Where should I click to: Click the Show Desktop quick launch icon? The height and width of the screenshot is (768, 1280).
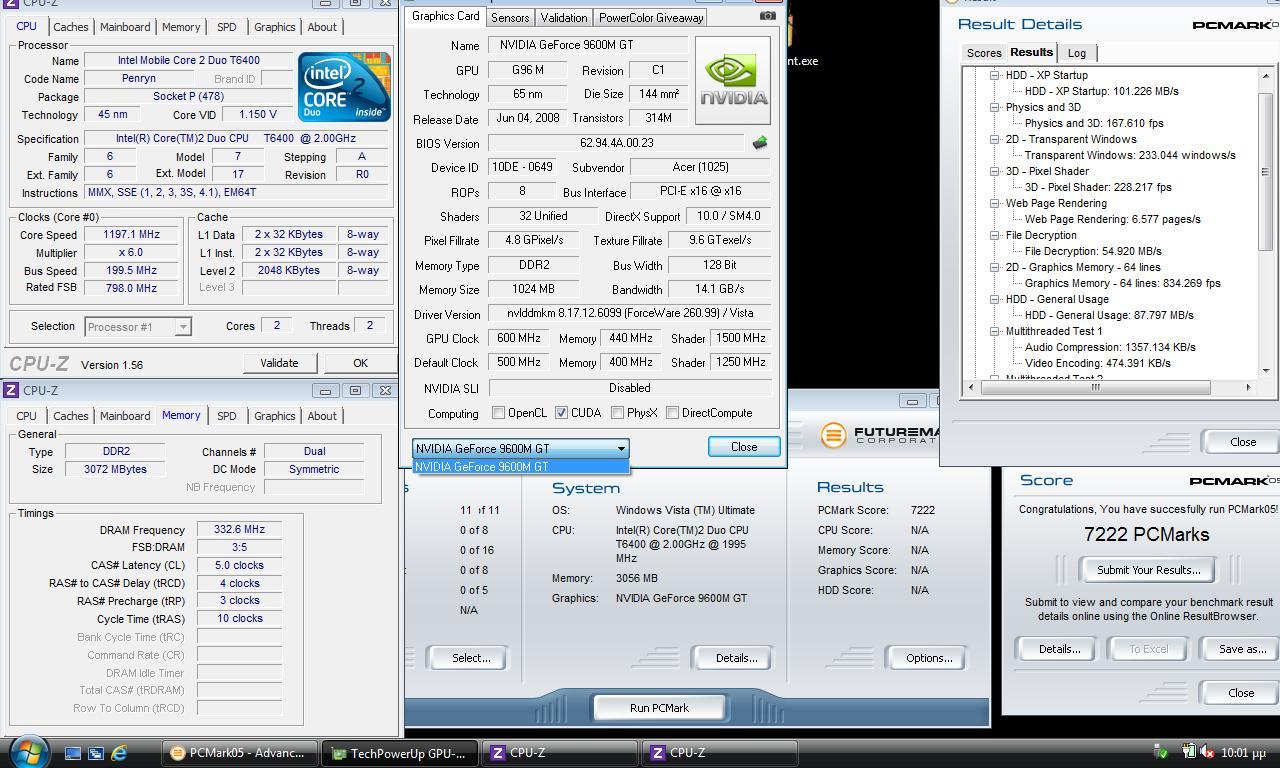(x=73, y=753)
